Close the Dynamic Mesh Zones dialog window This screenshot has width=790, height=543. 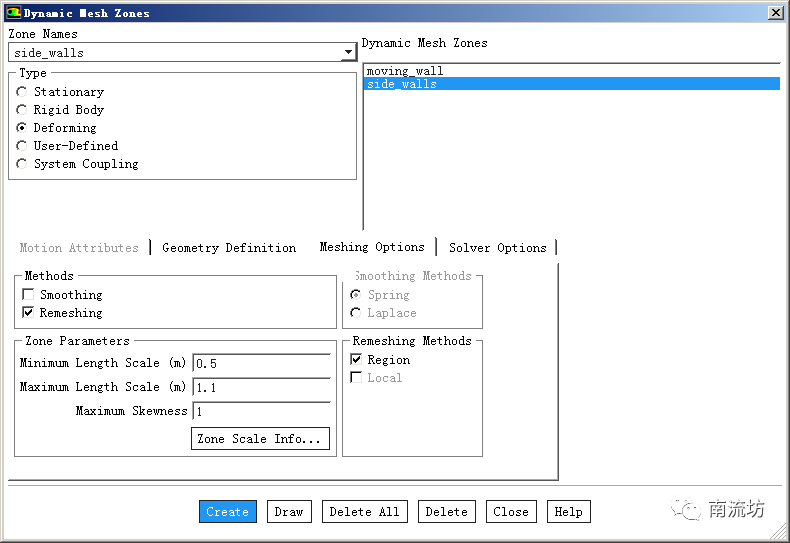pos(775,13)
